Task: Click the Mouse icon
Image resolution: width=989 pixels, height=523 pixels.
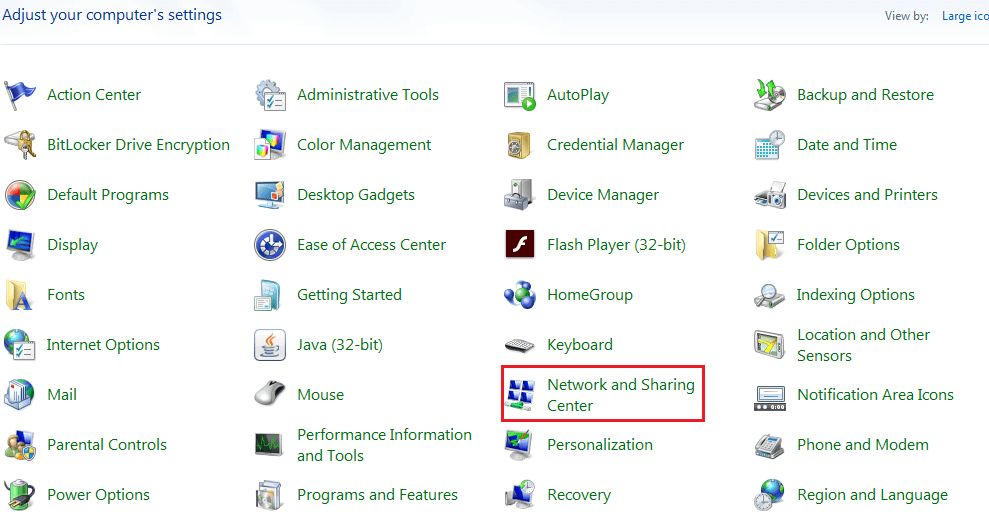Action: pyautogui.click(x=270, y=394)
